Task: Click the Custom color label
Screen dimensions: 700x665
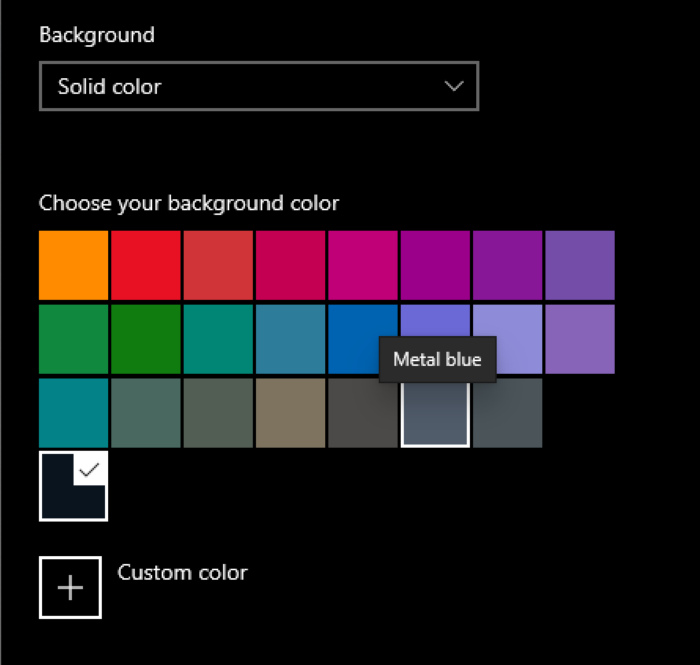Action: (182, 573)
